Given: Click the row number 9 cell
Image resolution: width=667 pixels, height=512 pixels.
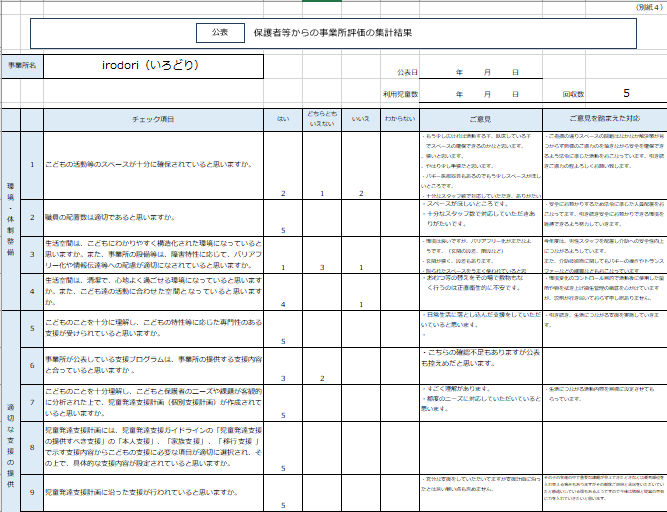Looking at the screenshot, I should tap(32, 493).
